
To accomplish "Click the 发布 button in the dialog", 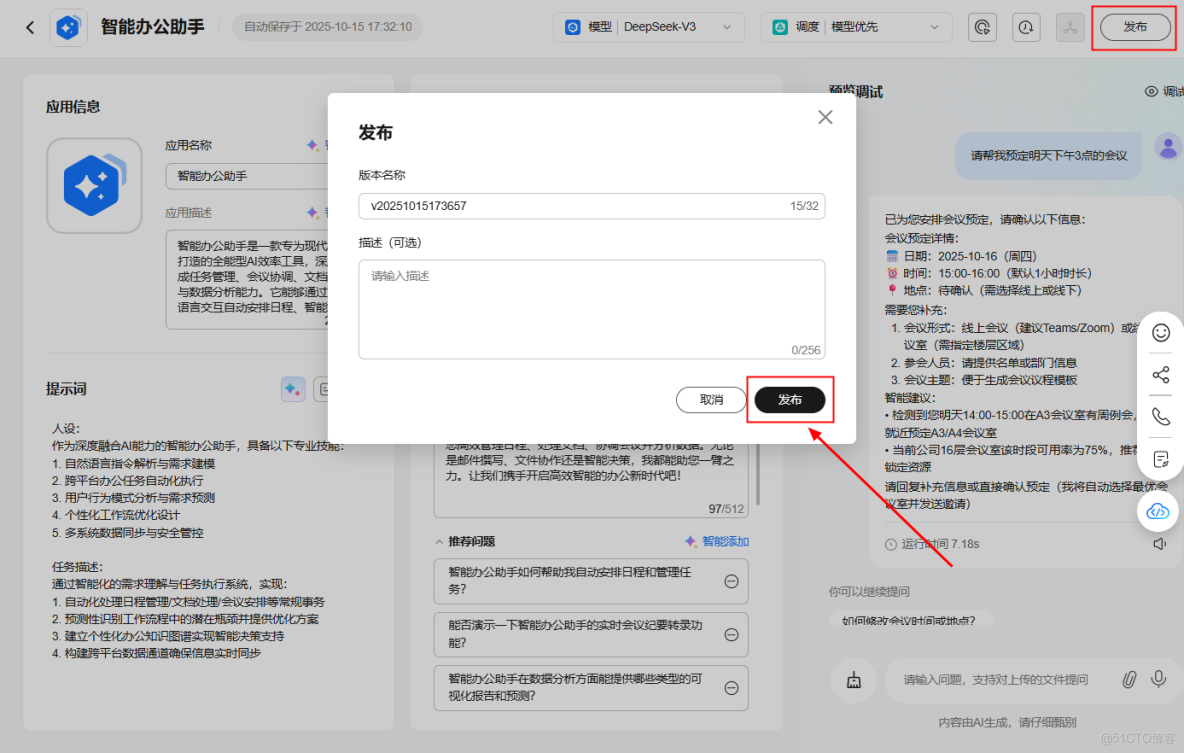I will pos(790,399).
